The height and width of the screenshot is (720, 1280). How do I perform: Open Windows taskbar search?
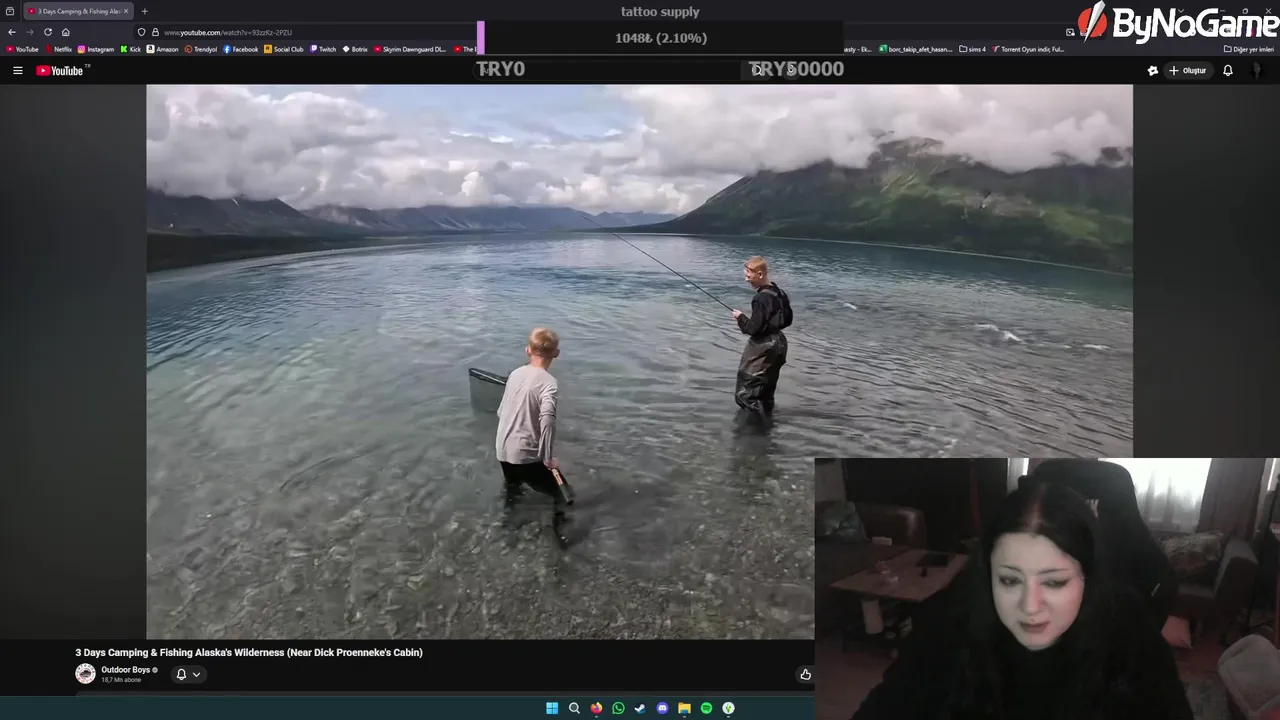click(x=574, y=708)
